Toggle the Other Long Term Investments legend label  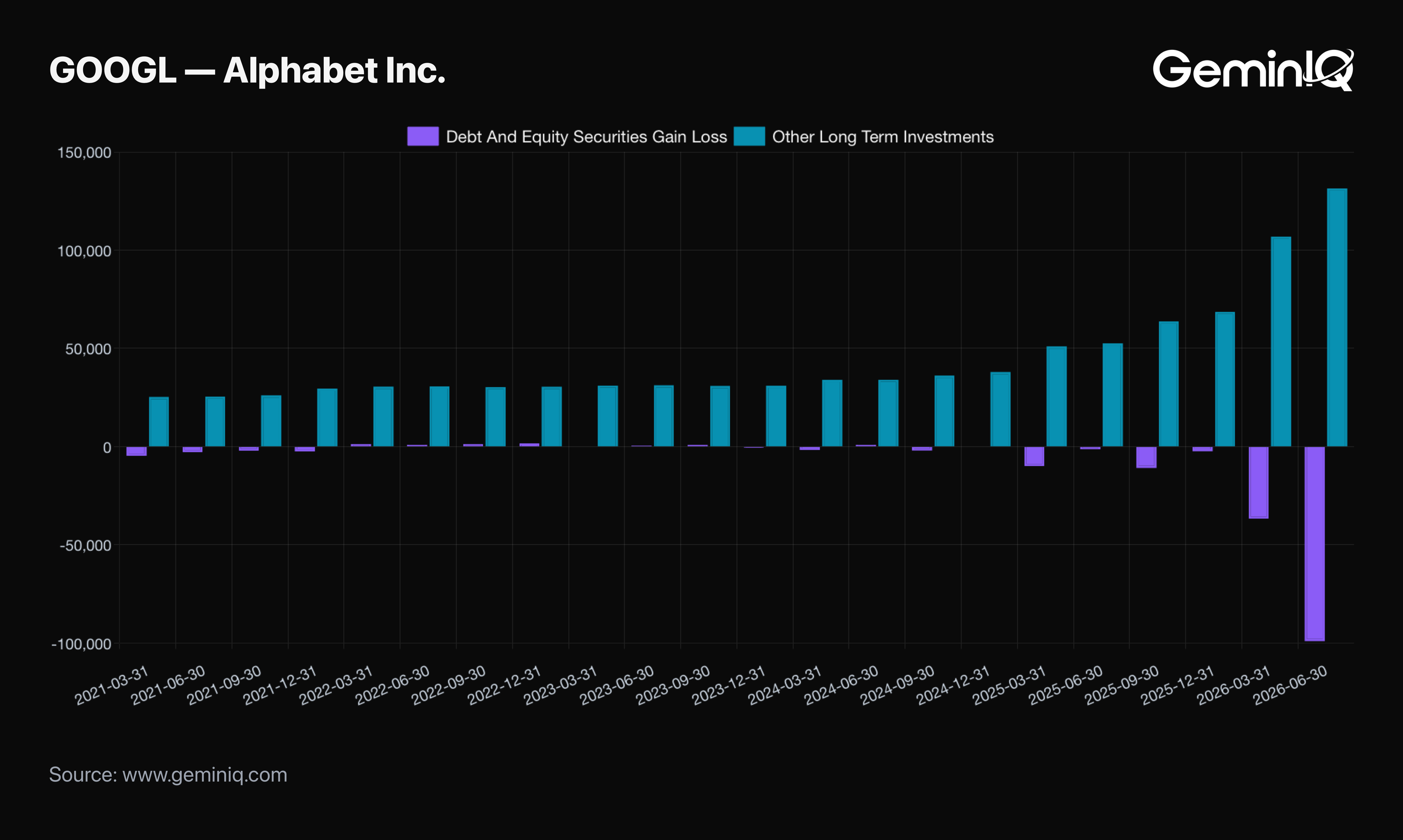pyautogui.click(x=883, y=137)
